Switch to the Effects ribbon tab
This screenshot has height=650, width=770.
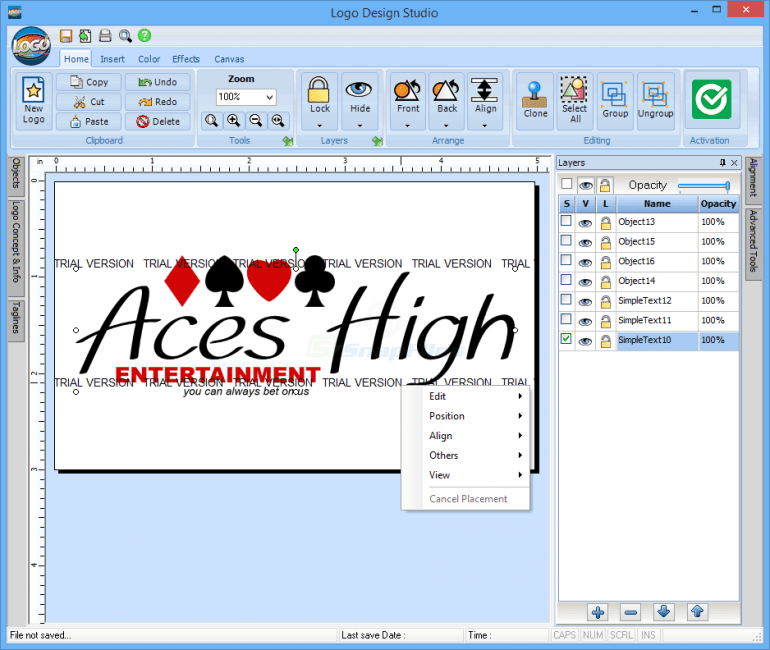186,59
